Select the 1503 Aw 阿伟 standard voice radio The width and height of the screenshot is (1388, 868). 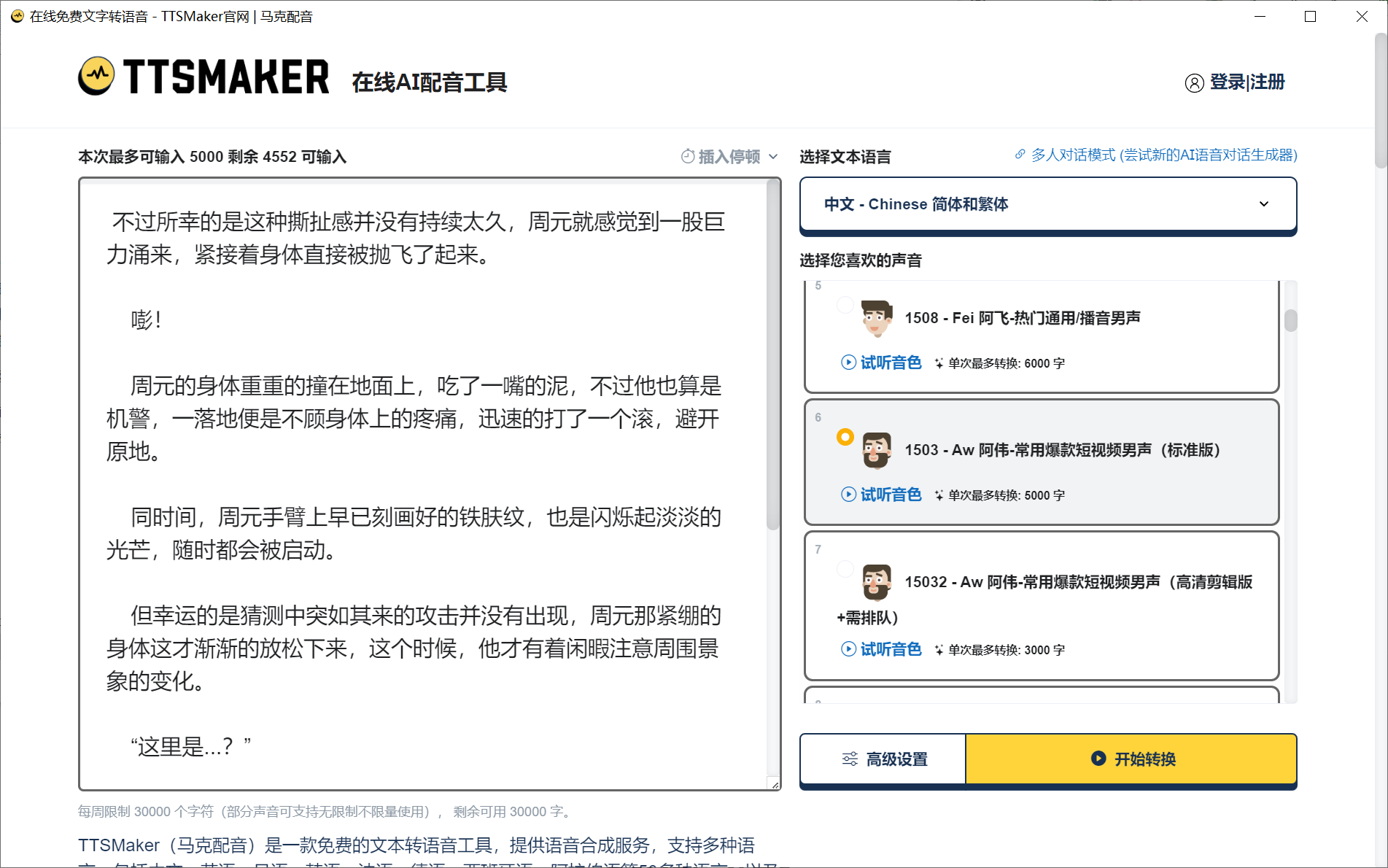click(x=845, y=437)
